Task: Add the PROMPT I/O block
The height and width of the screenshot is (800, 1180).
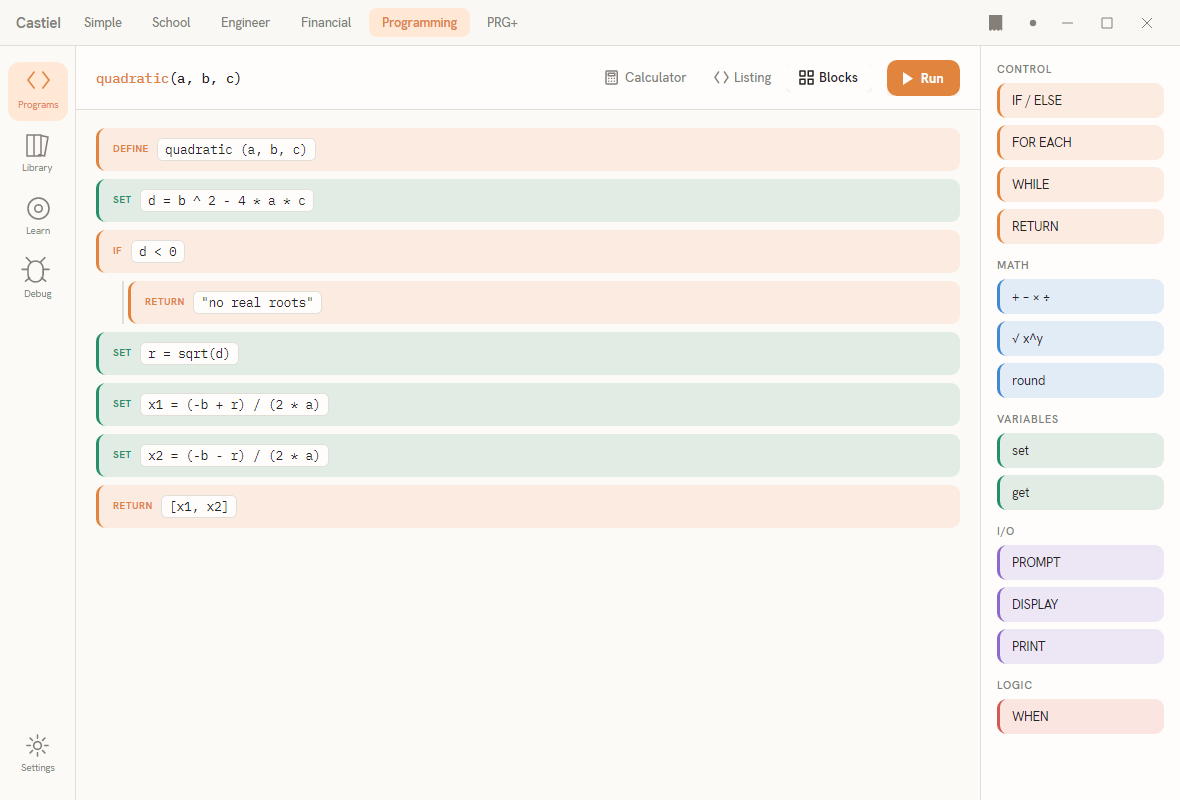Action: [x=1081, y=563]
